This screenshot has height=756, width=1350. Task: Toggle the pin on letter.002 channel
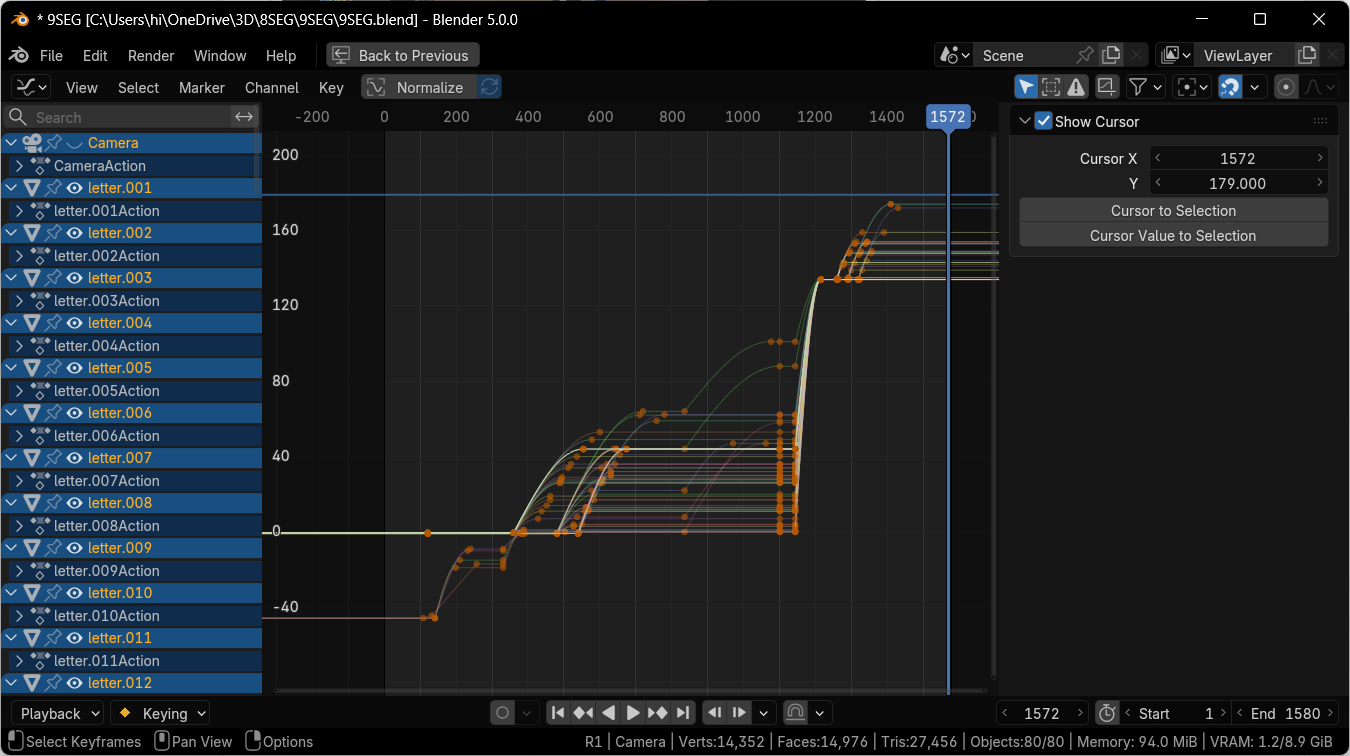[54, 233]
